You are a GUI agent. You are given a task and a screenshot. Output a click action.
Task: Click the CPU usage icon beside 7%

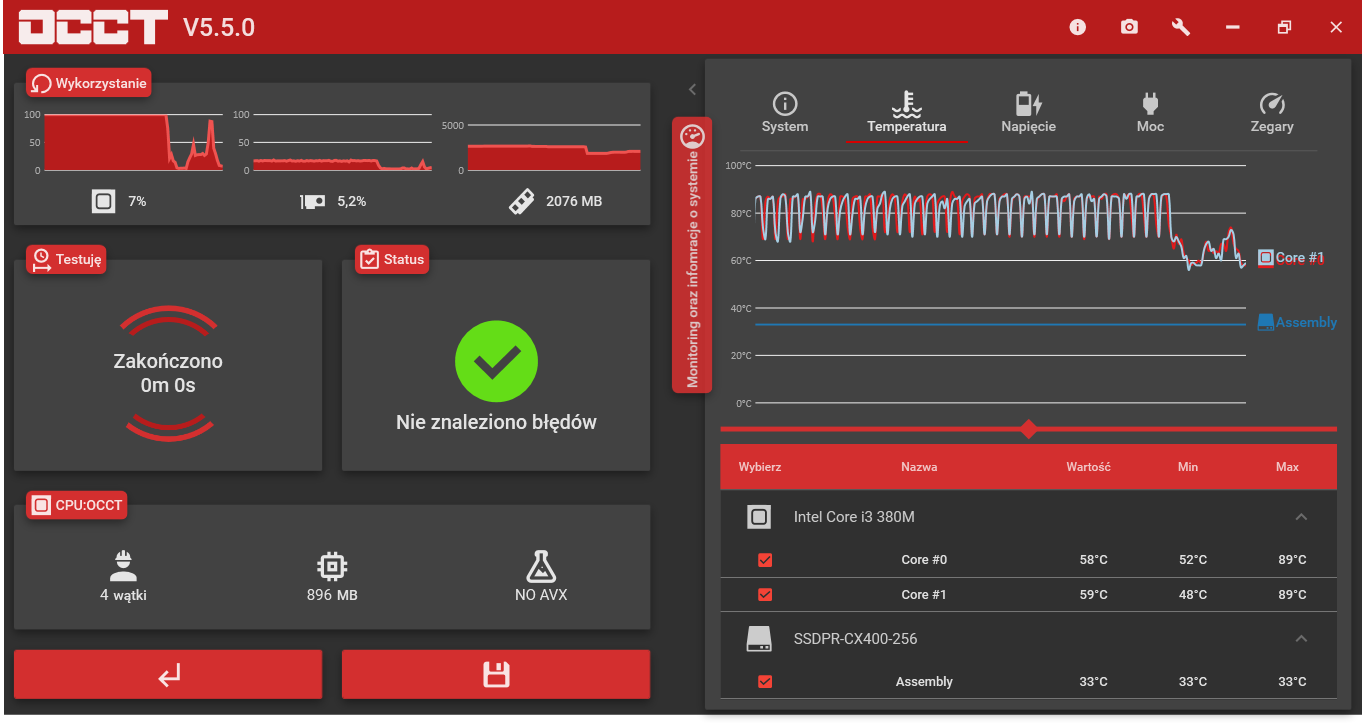click(x=103, y=201)
